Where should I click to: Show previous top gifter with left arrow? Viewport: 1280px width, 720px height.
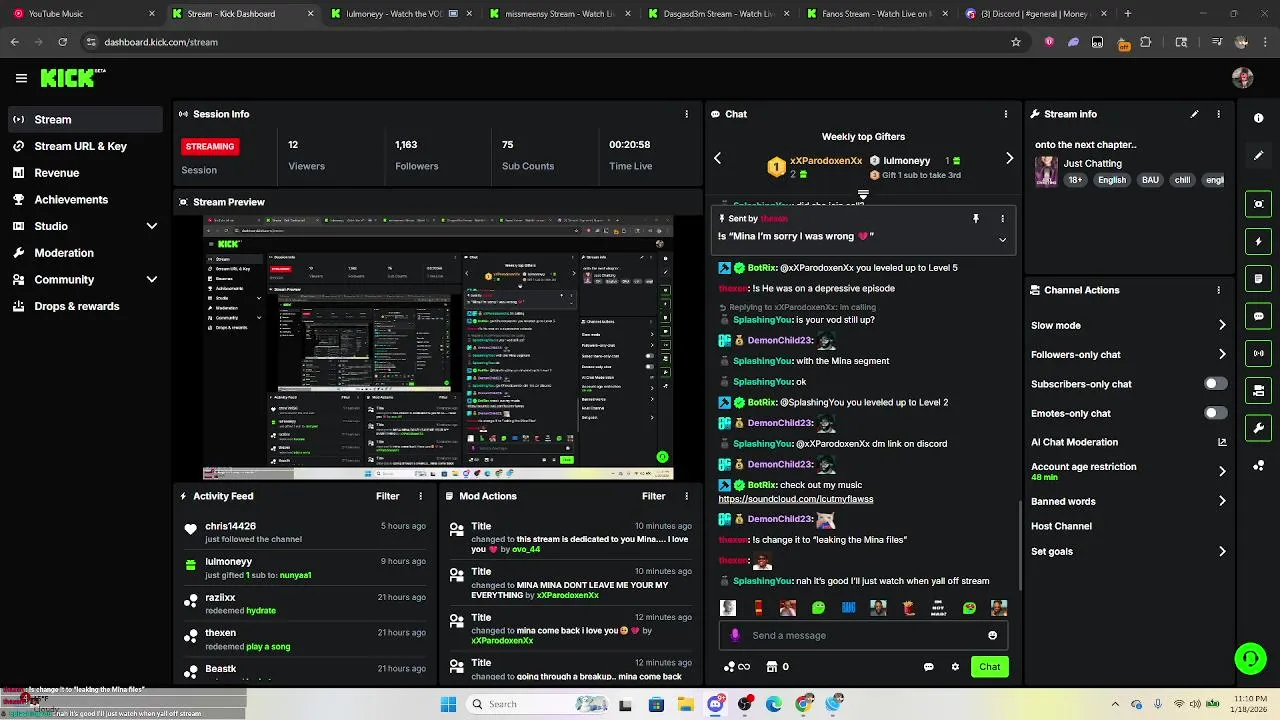[x=717, y=158]
